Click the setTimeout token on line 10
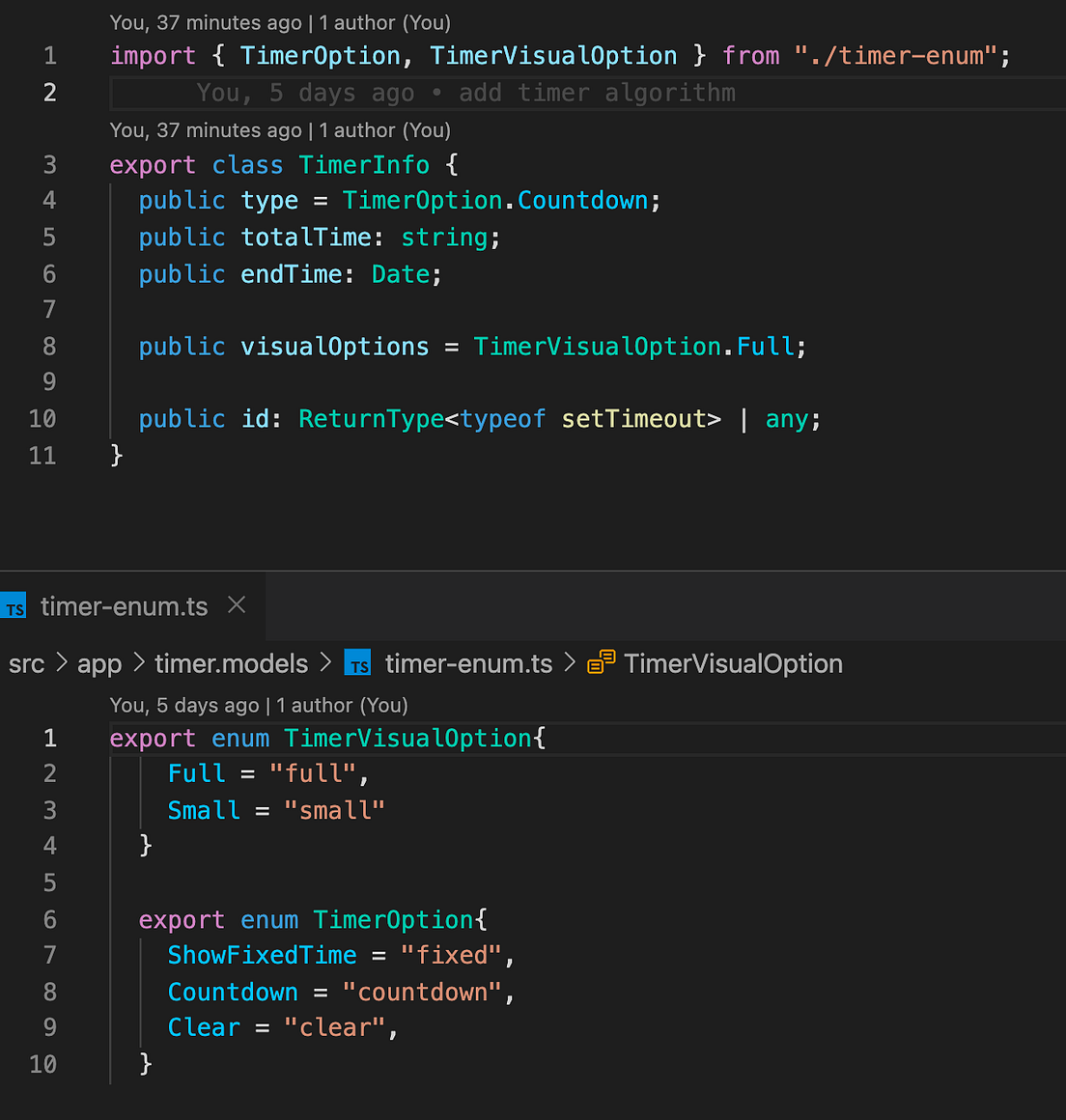The image size is (1066, 1120). point(636,418)
